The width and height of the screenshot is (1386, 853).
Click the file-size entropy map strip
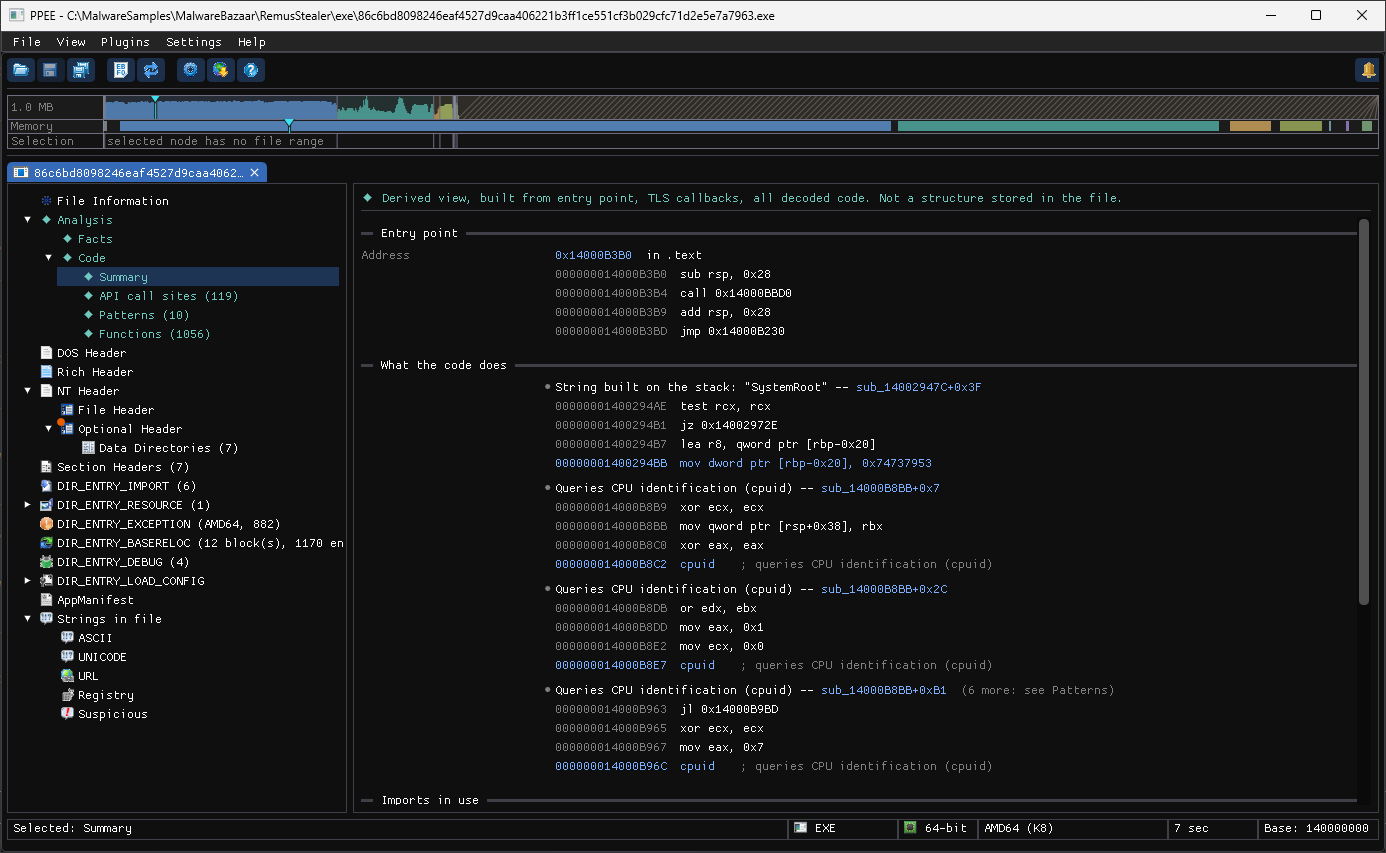pos(740,107)
